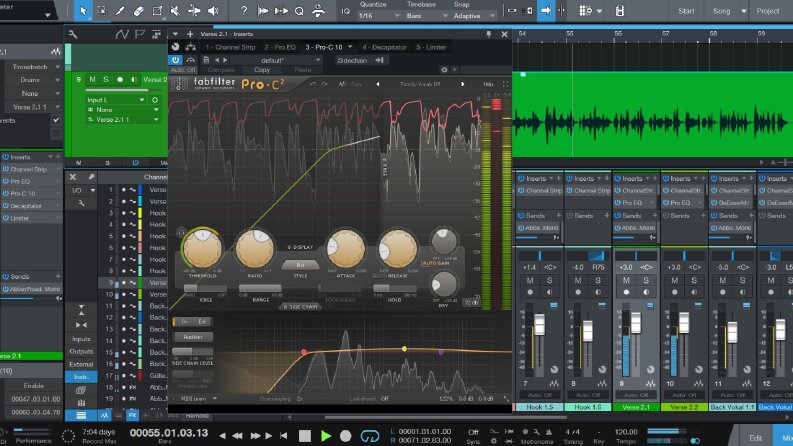This screenshot has height=446, width=793.
Task: Start playback with the green Play button
Action: click(x=326, y=436)
